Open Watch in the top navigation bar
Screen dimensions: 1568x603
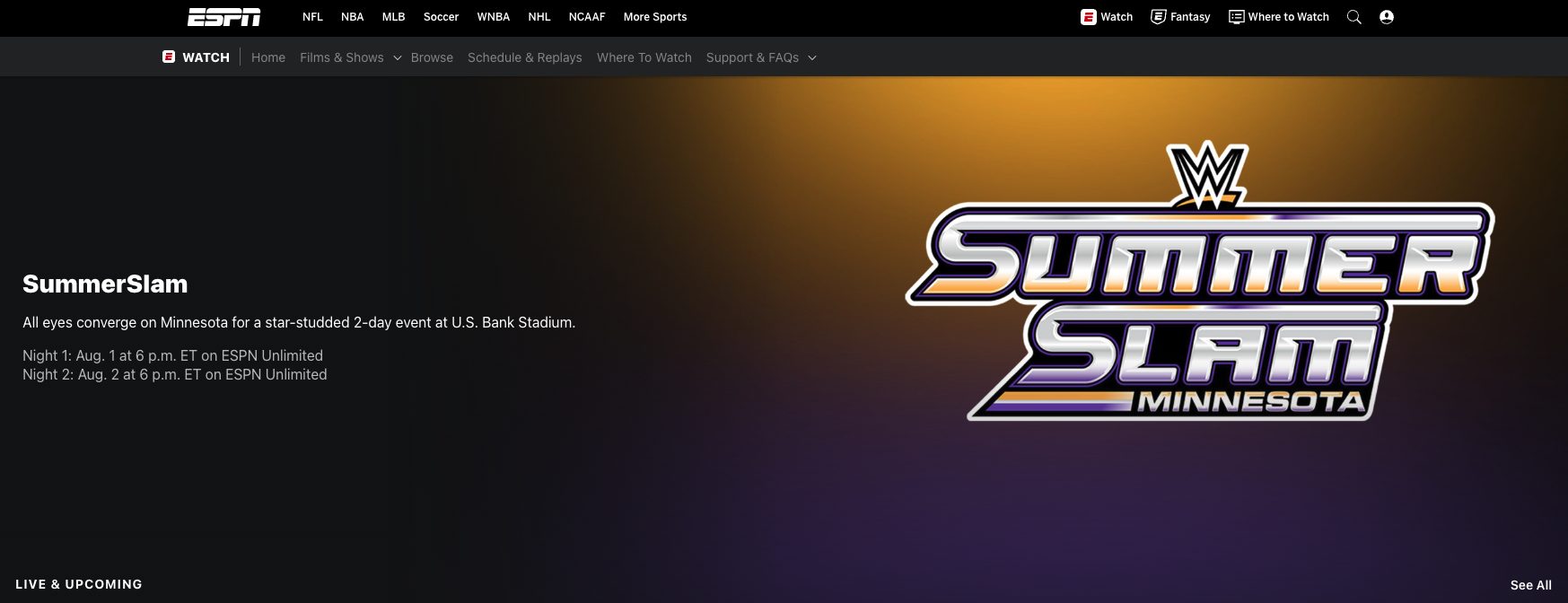(x=1107, y=17)
